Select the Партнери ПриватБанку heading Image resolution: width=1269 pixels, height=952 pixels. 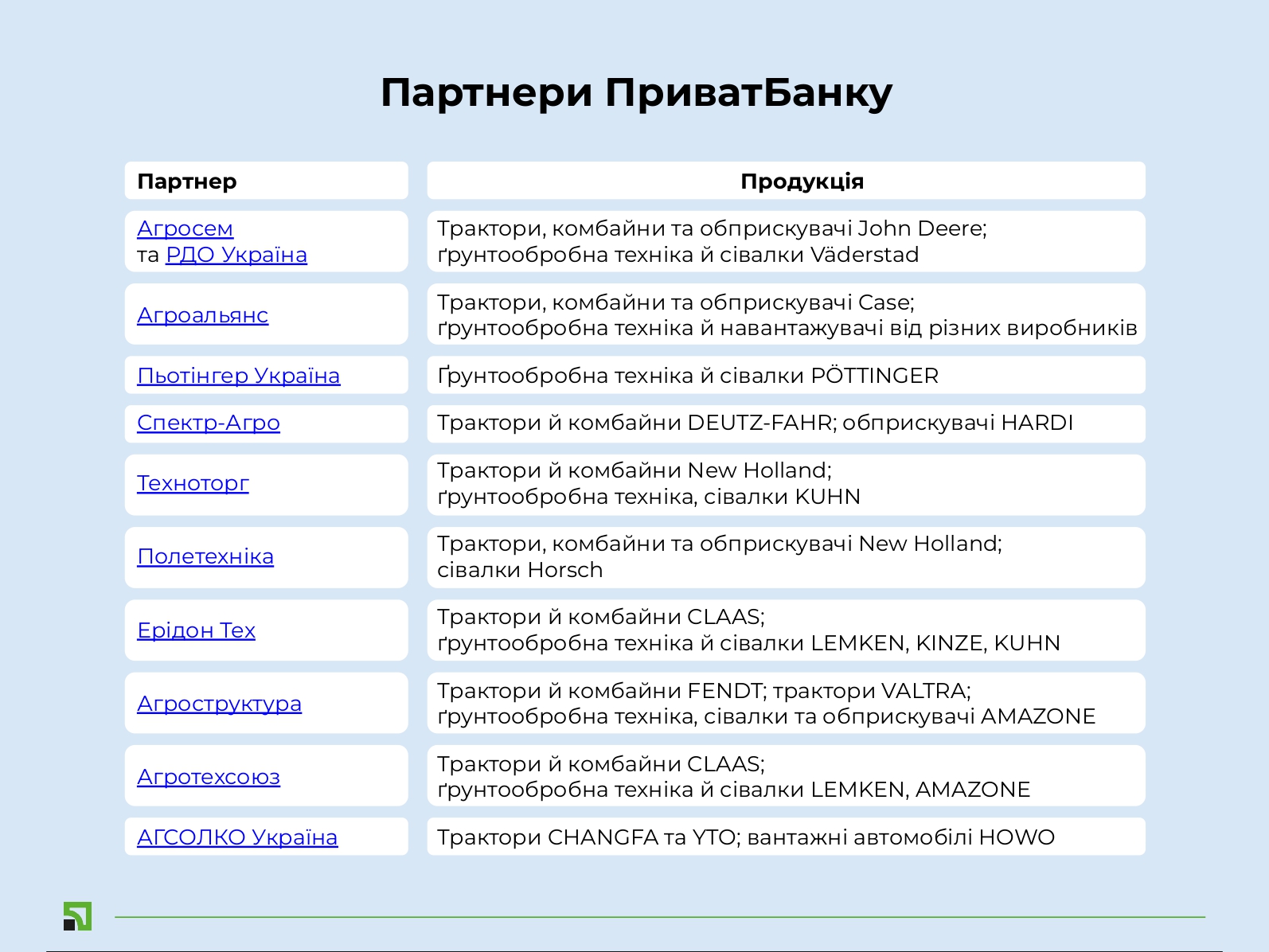pos(636,92)
